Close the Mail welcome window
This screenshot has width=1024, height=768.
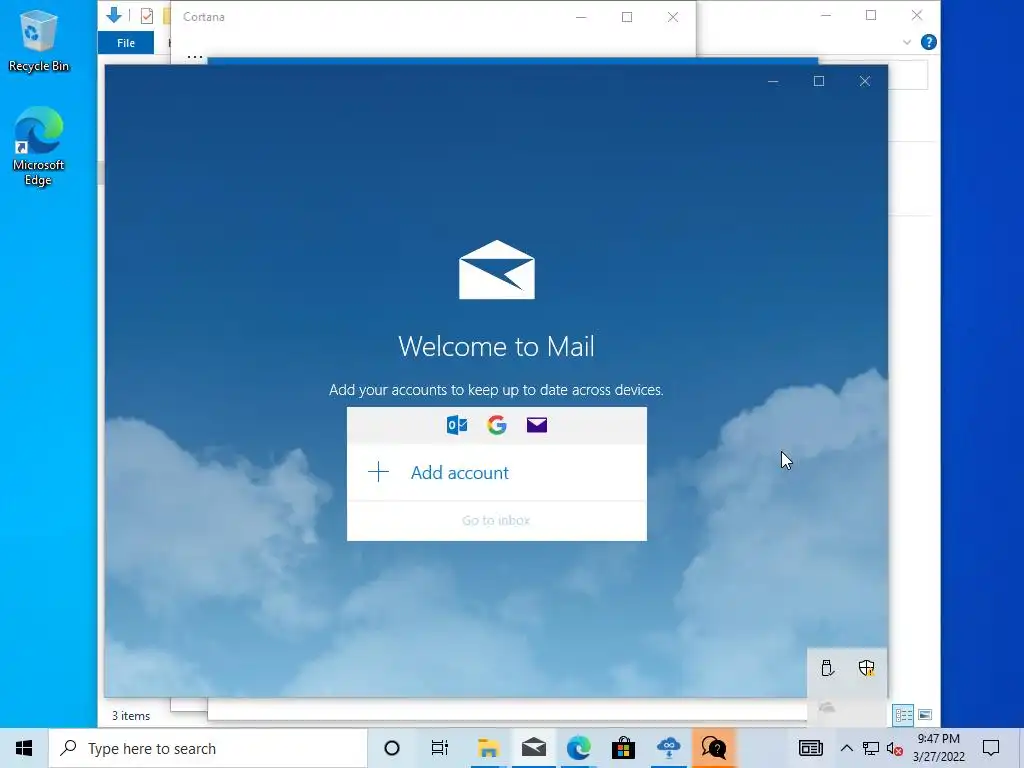pos(865,81)
